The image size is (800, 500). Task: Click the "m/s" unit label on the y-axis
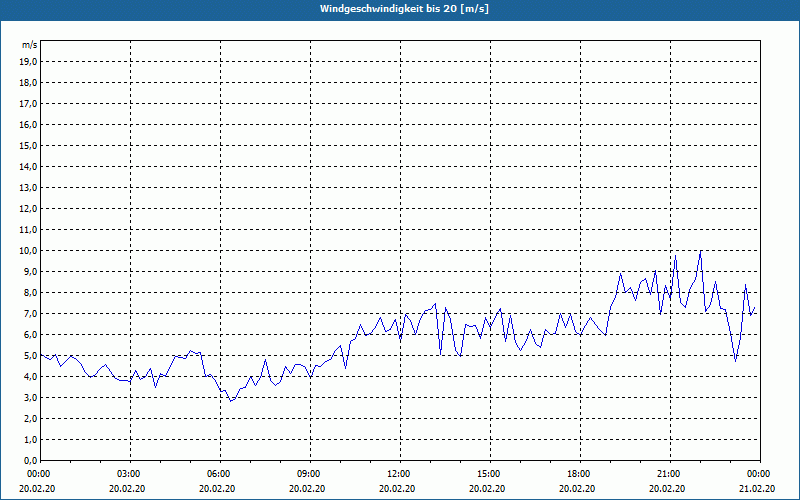click(x=30, y=45)
